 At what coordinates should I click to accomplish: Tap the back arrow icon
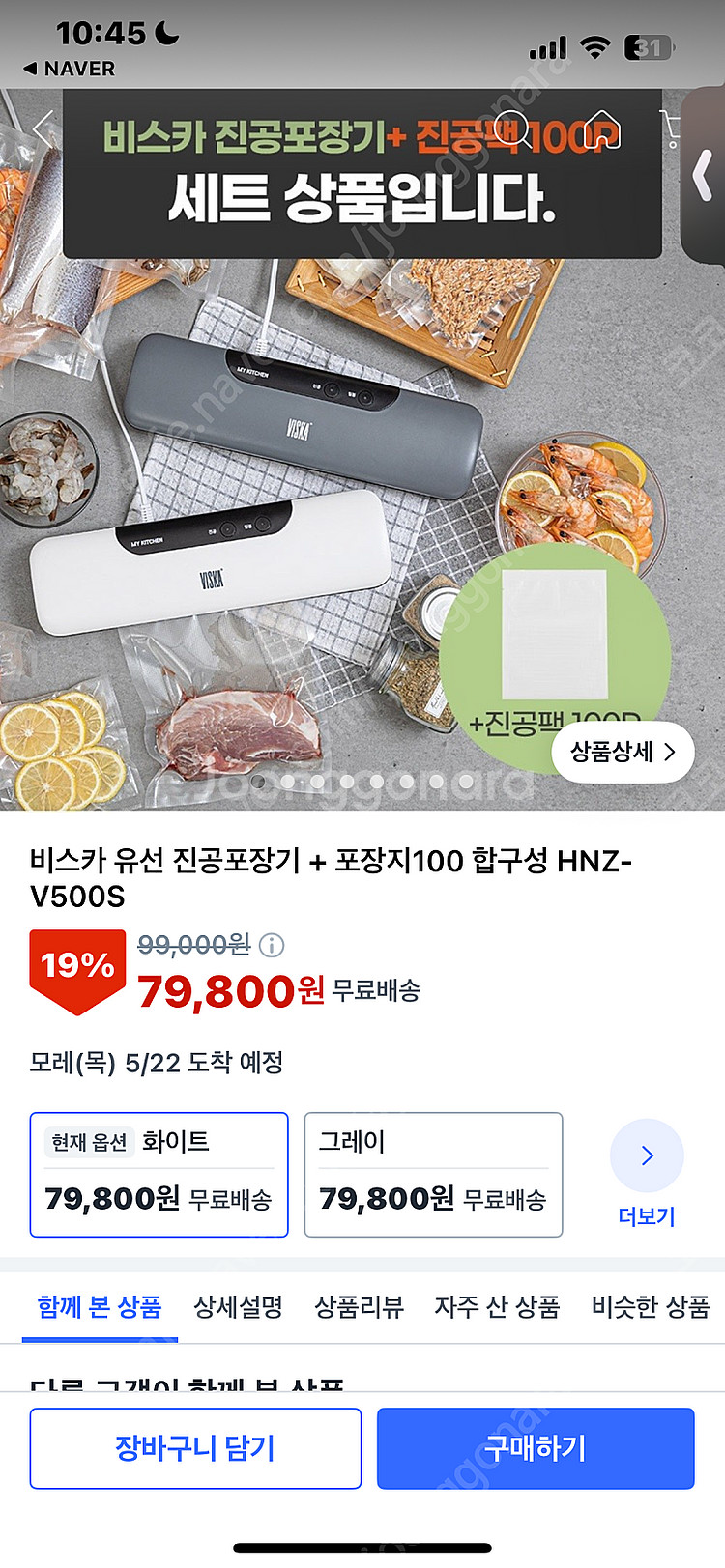point(41,128)
